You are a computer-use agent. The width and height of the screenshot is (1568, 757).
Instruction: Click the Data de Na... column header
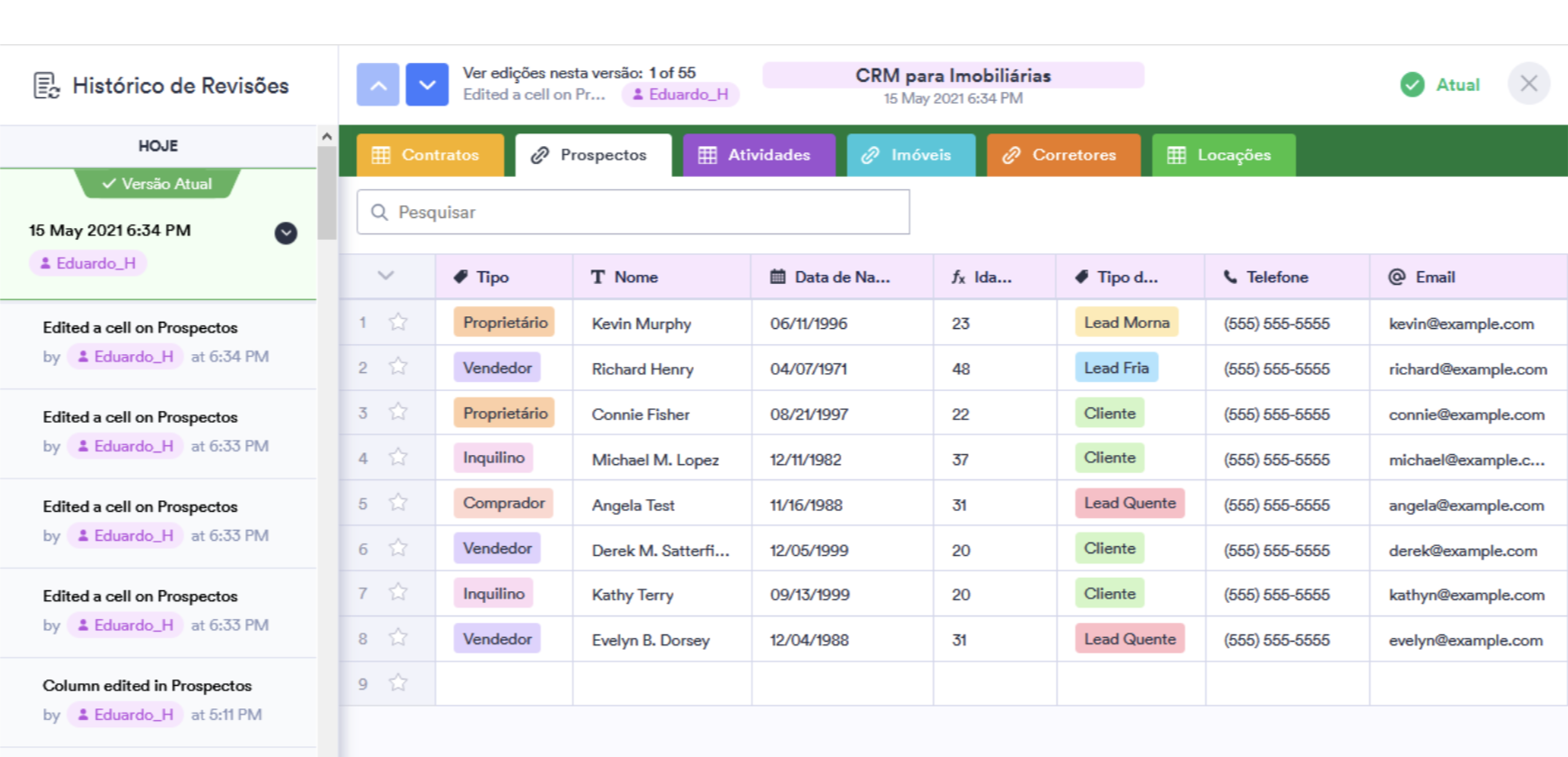(x=843, y=277)
